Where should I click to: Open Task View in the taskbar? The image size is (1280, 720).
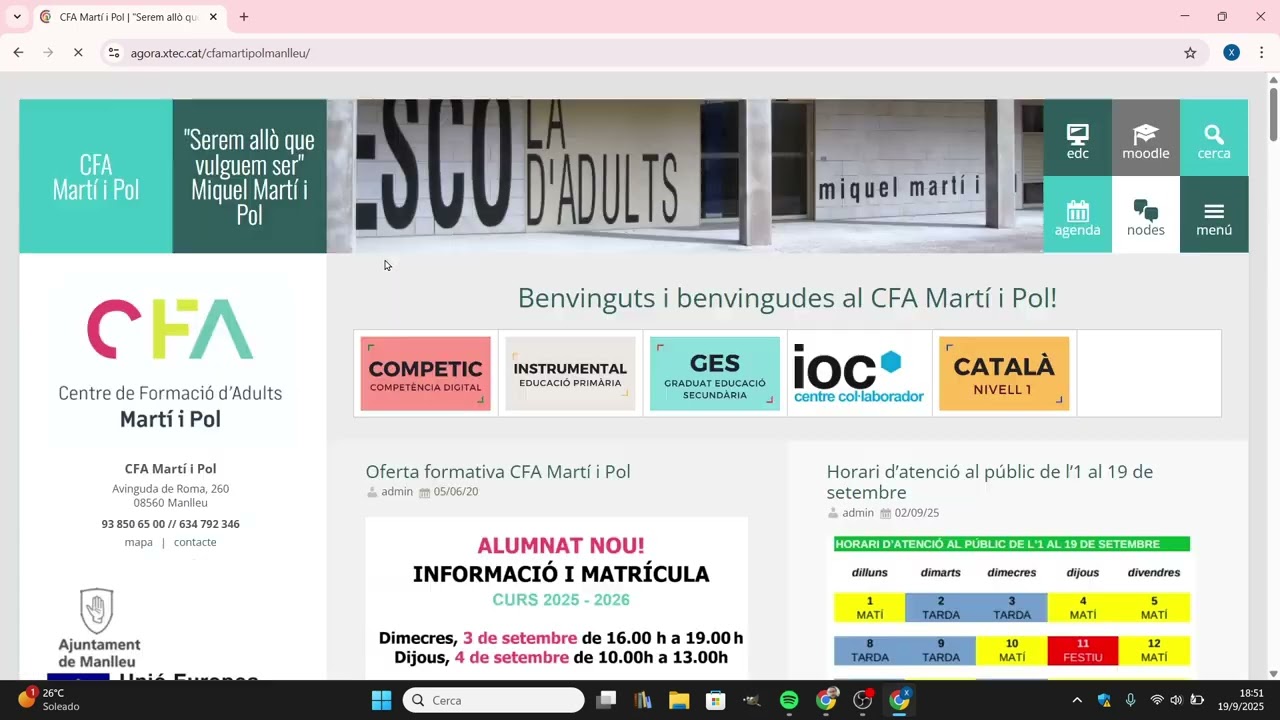click(x=606, y=700)
